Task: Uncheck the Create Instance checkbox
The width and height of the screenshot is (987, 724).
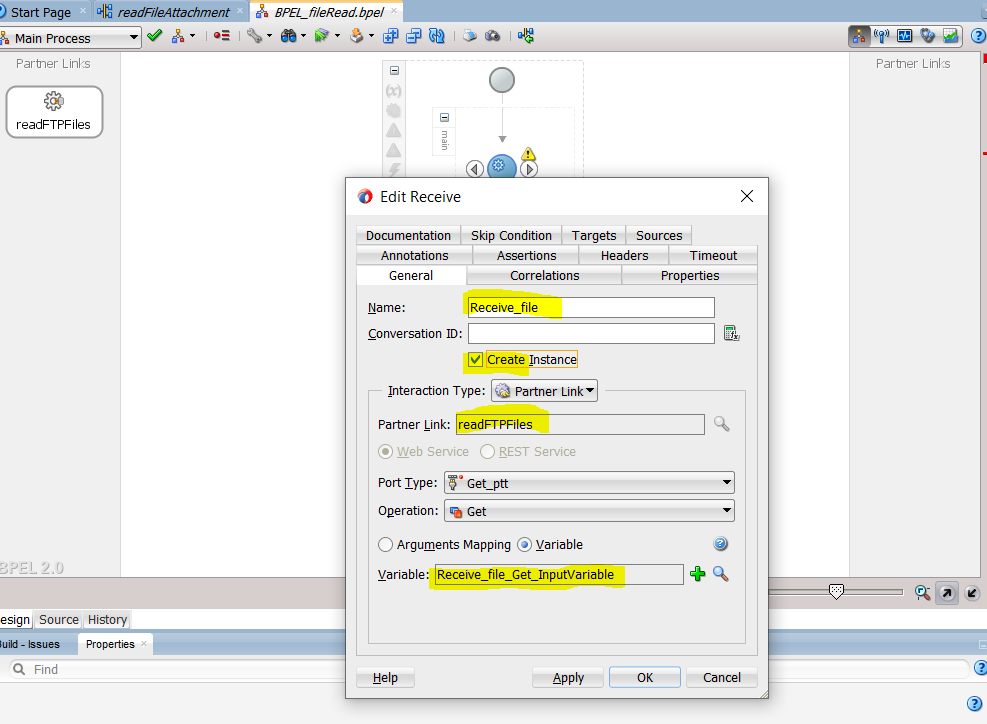Action: (x=476, y=359)
